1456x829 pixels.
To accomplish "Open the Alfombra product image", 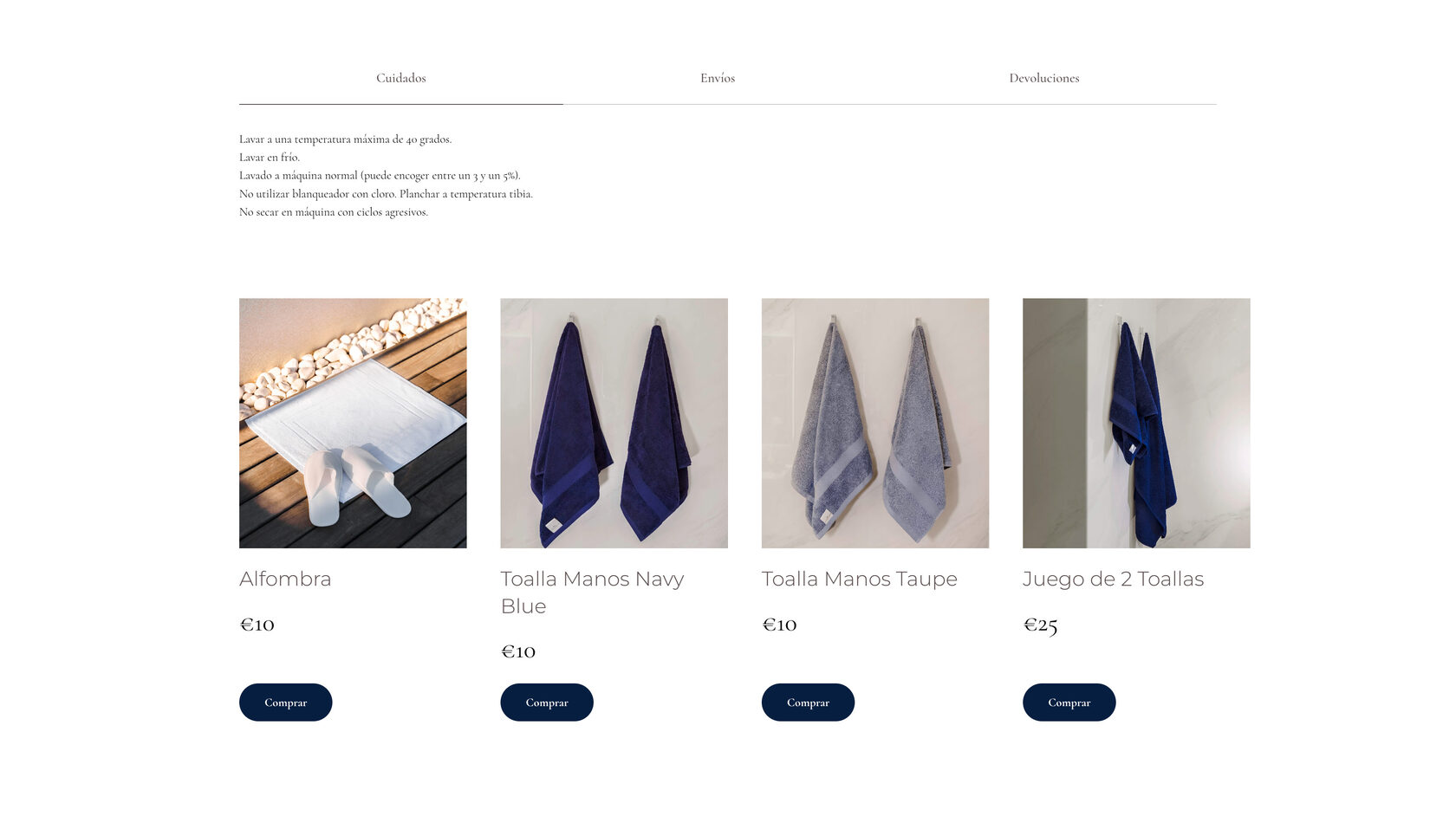I will tap(353, 423).
